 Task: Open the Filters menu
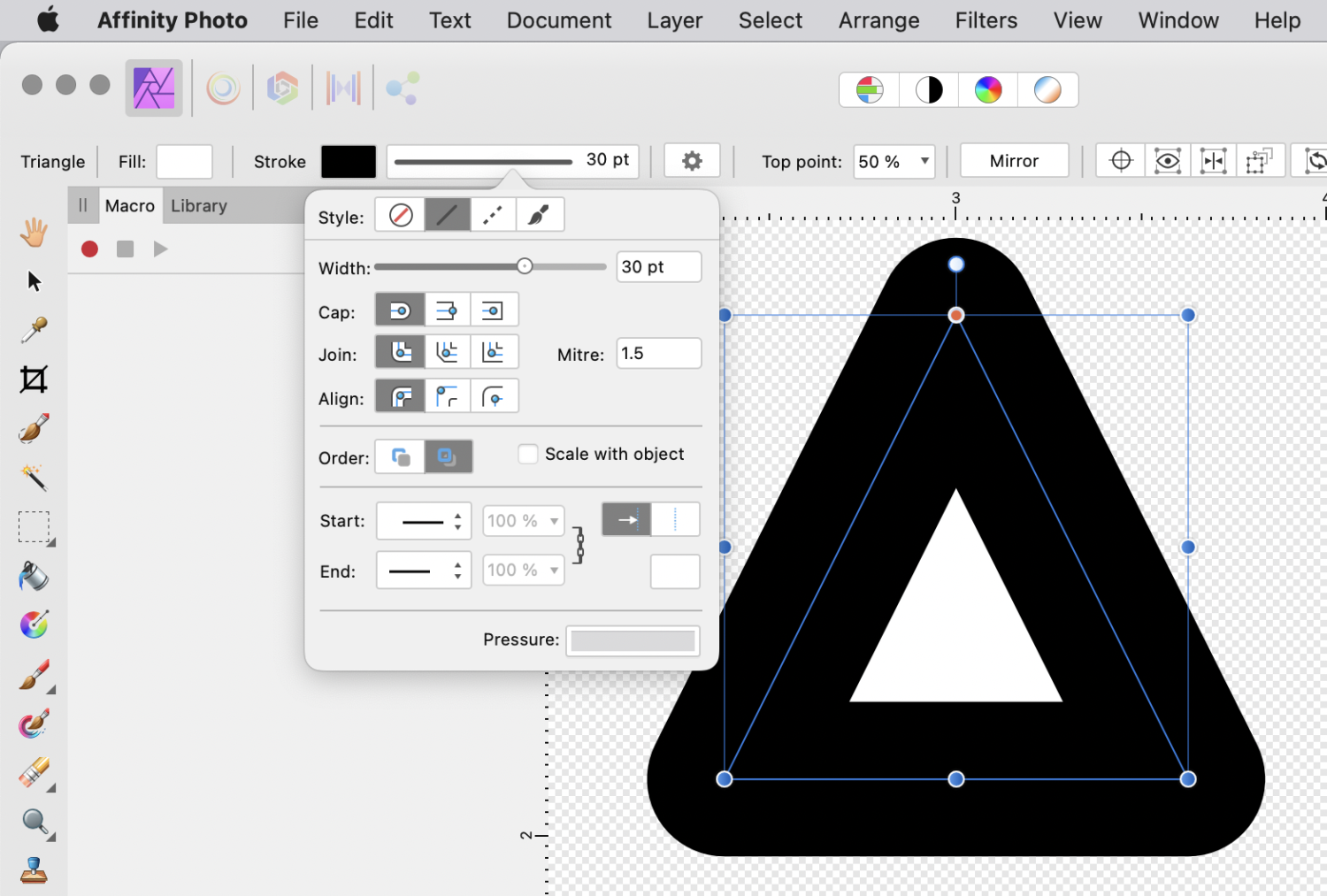pyautogui.click(x=986, y=19)
